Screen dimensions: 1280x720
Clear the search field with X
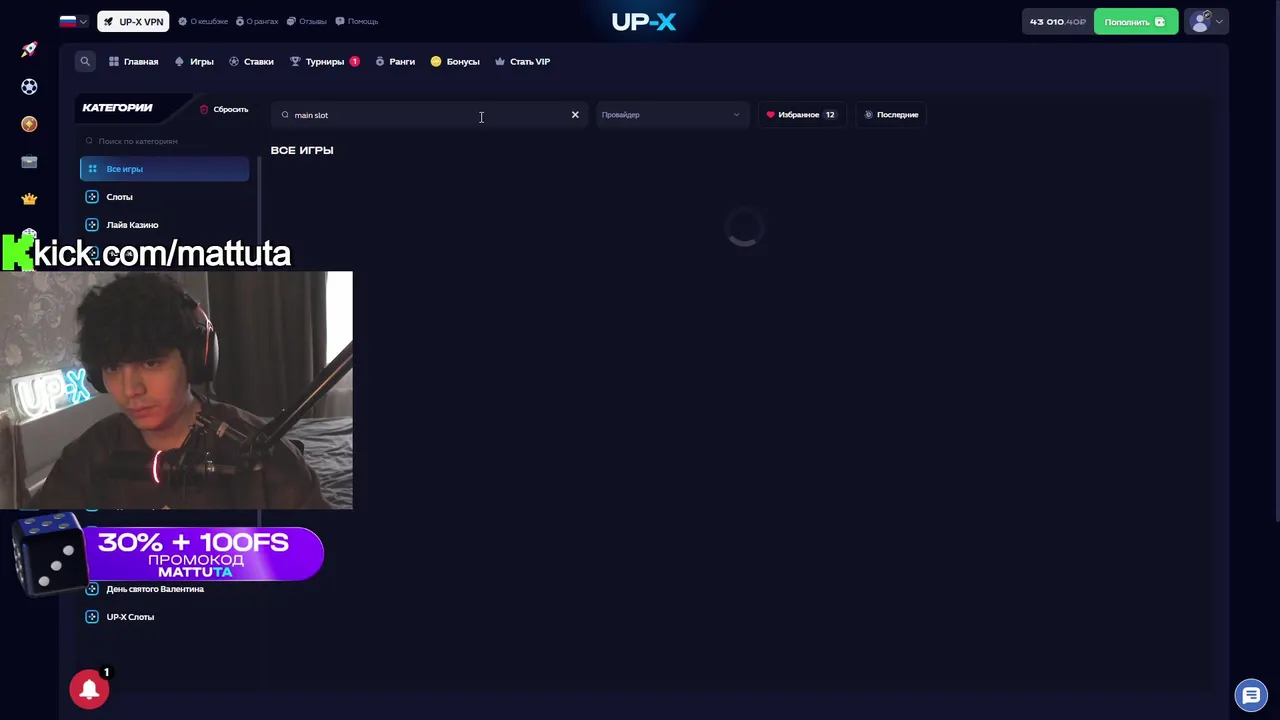[x=575, y=115]
